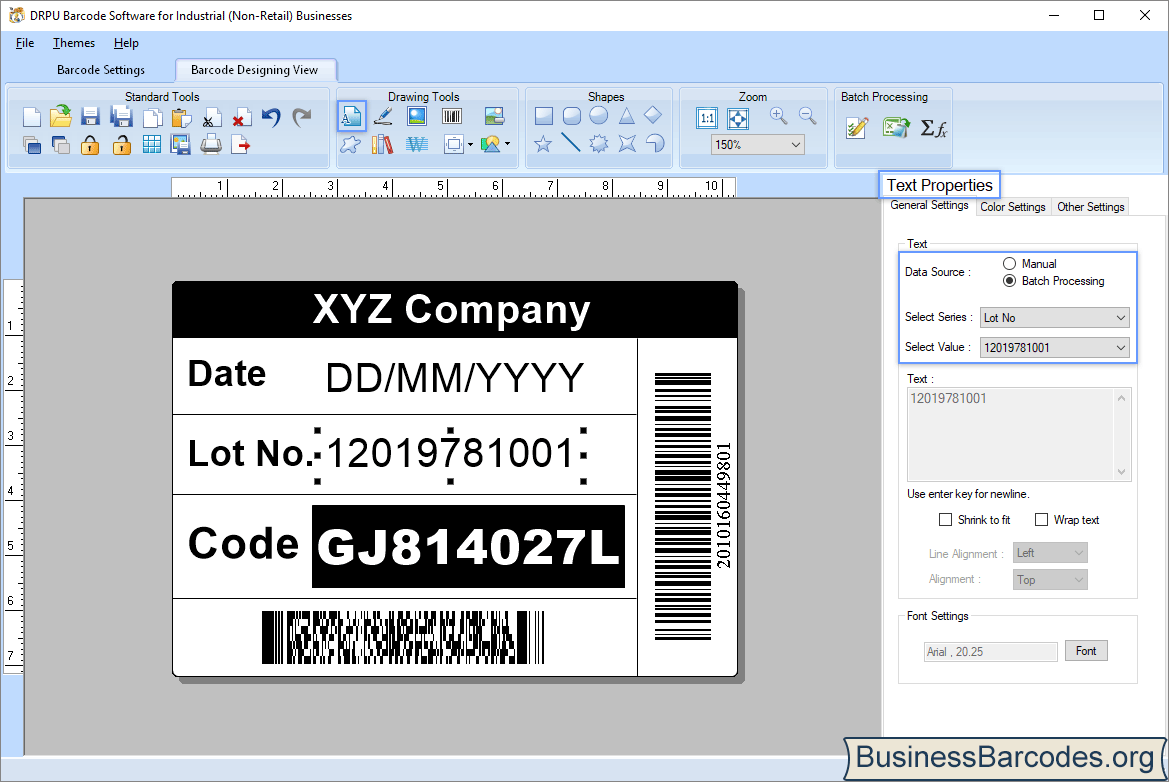
Task: Open the batch processing edit list icon
Action: point(857,128)
